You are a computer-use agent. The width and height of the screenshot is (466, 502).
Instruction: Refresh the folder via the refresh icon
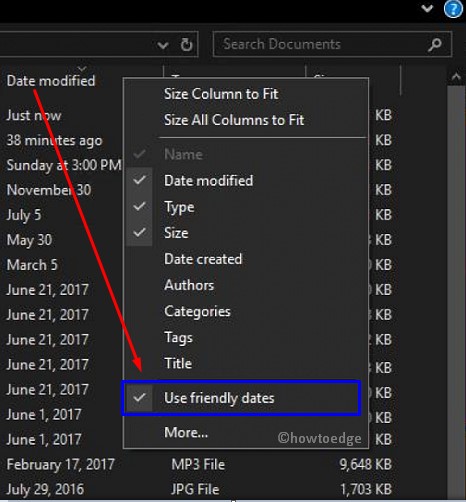(x=186, y=45)
